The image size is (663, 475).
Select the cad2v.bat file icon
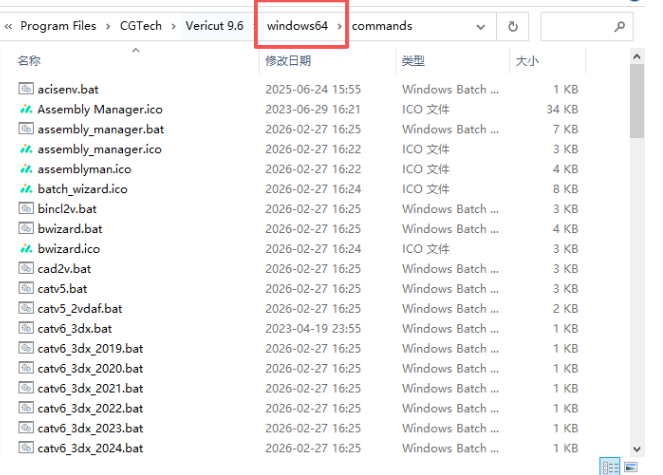(26, 268)
